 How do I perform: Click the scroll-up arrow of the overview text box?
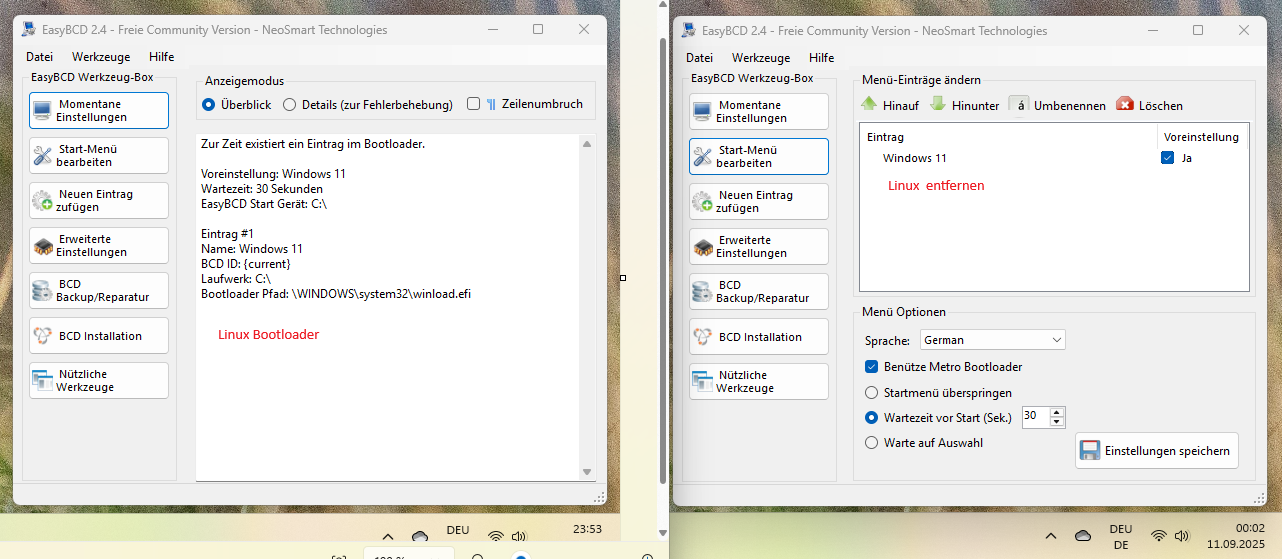588,145
